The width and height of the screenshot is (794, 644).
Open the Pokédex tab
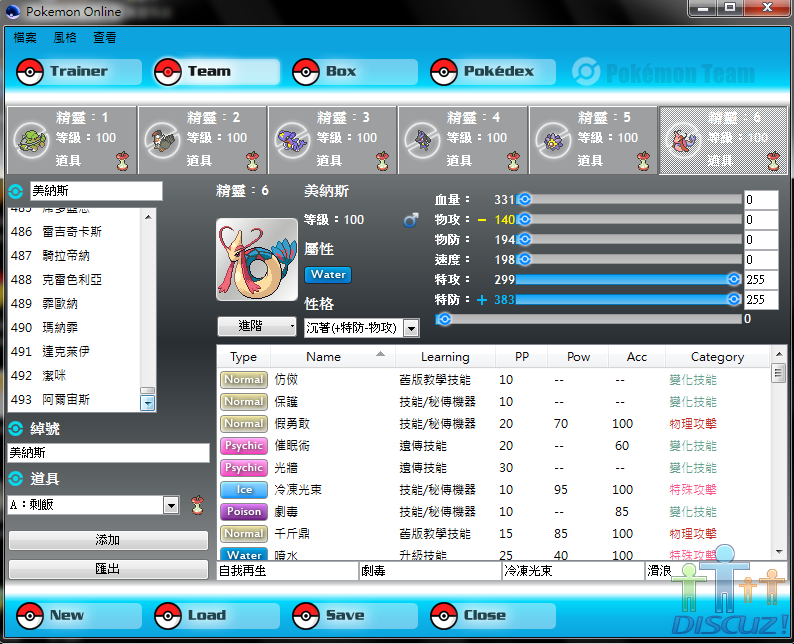click(493, 72)
